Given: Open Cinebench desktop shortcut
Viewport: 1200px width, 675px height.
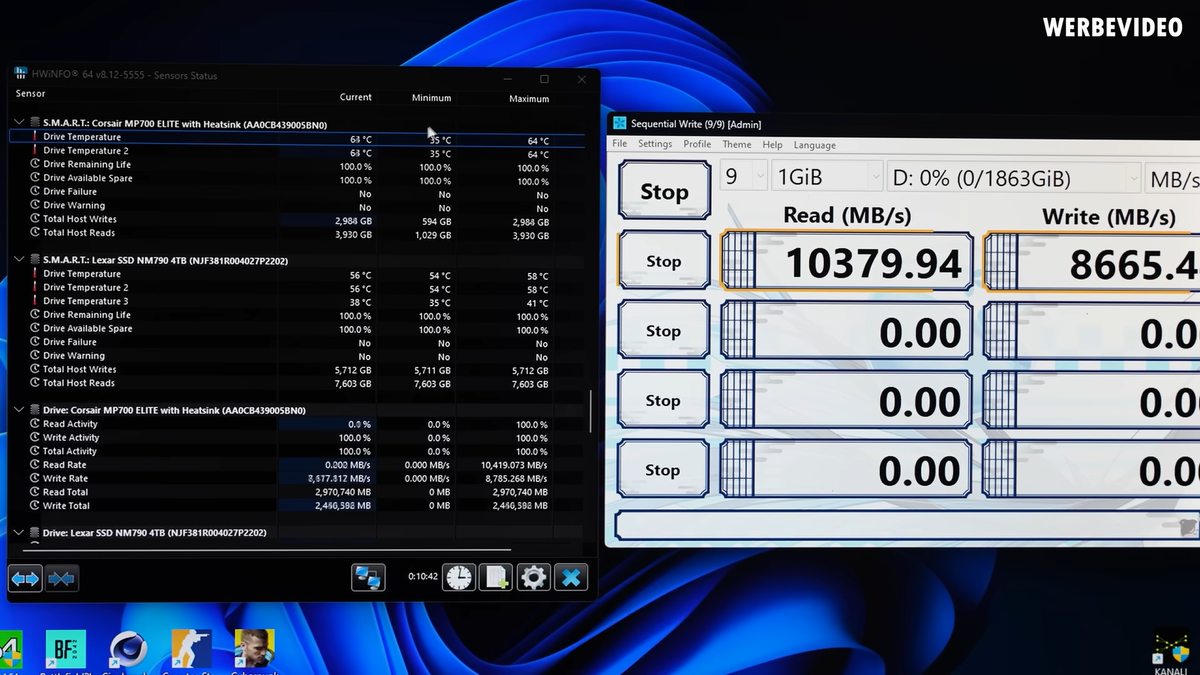Looking at the screenshot, I should [x=128, y=650].
